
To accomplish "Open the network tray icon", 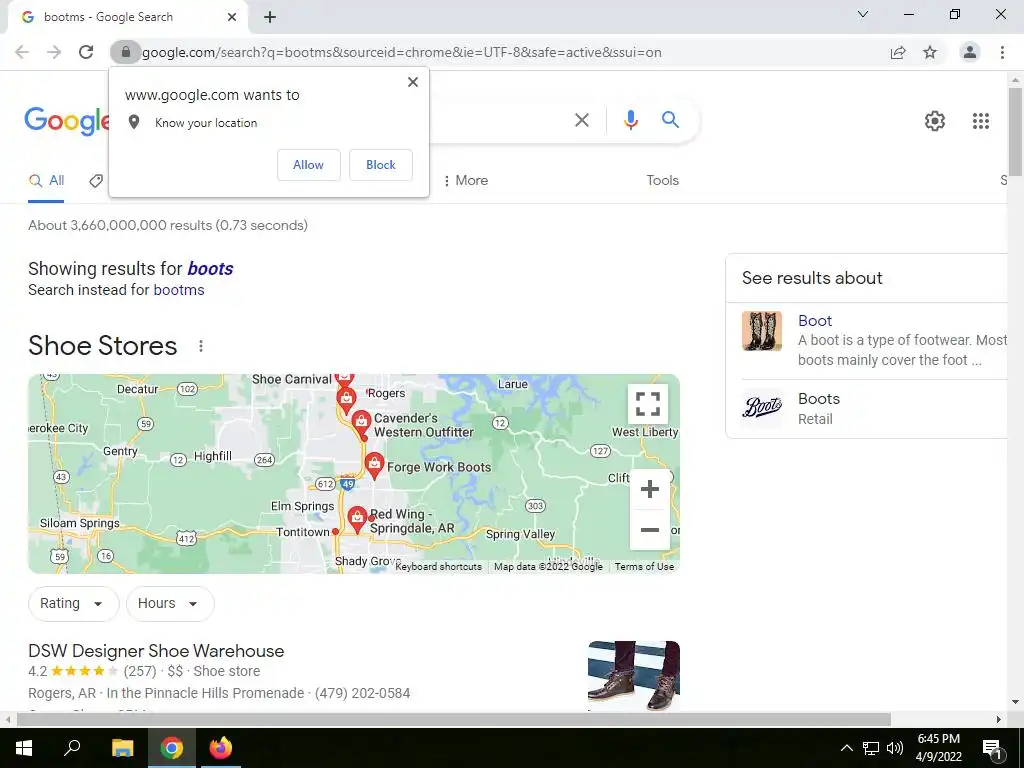I will pos(871,748).
